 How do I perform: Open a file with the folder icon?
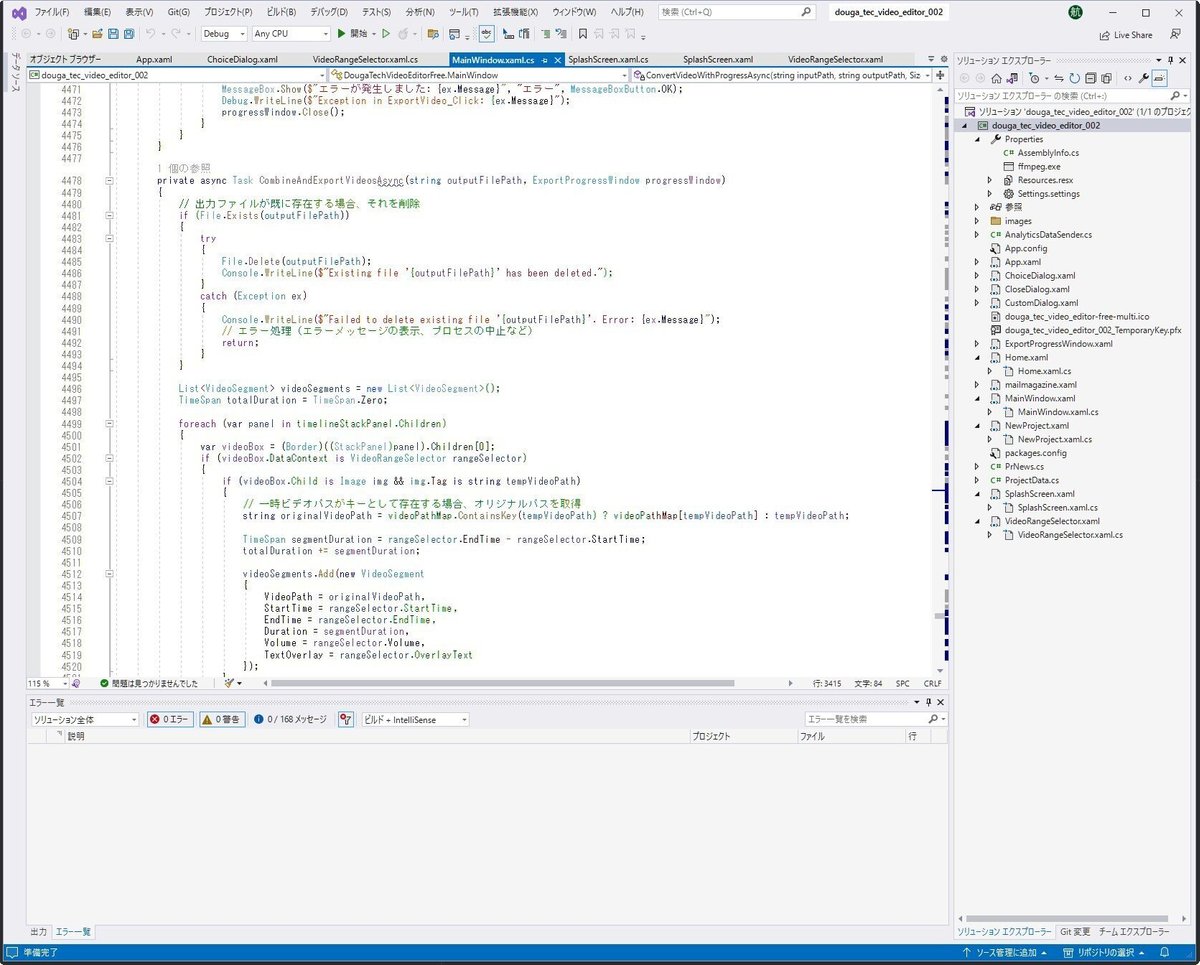98,34
